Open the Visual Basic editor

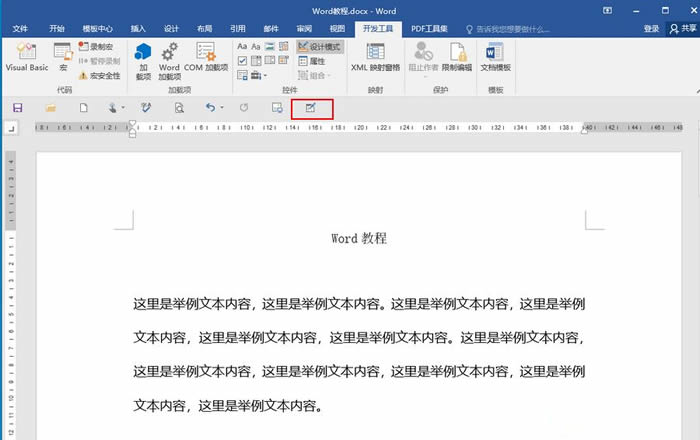click(26, 57)
